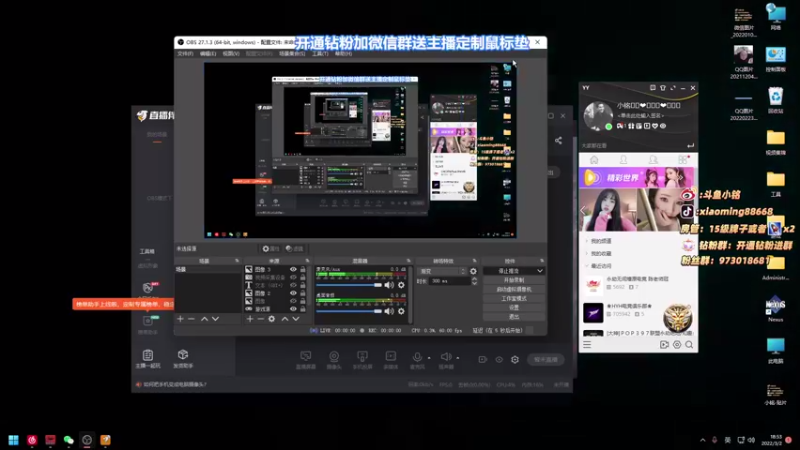Toggle the lock on the text (GDI+) source
This screenshot has height=450, width=800.
pos(303,285)
